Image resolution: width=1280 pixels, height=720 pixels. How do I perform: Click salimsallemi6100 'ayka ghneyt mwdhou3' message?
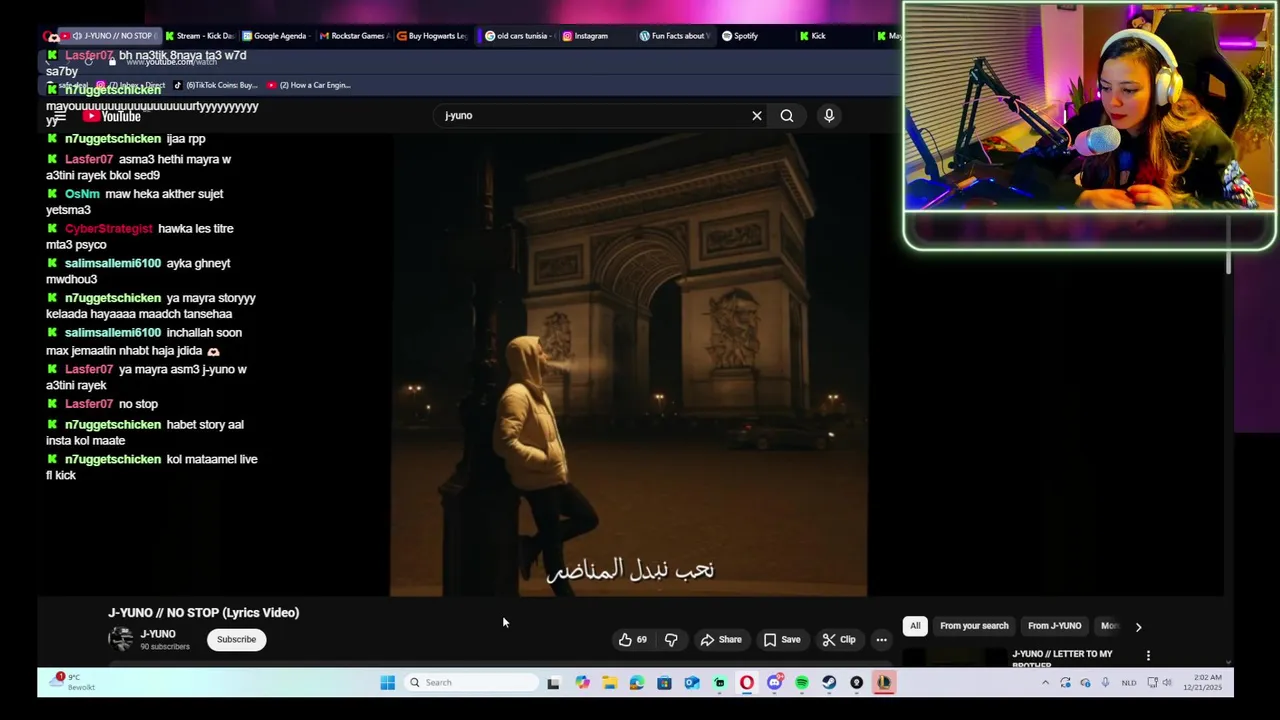click(138, 271)
